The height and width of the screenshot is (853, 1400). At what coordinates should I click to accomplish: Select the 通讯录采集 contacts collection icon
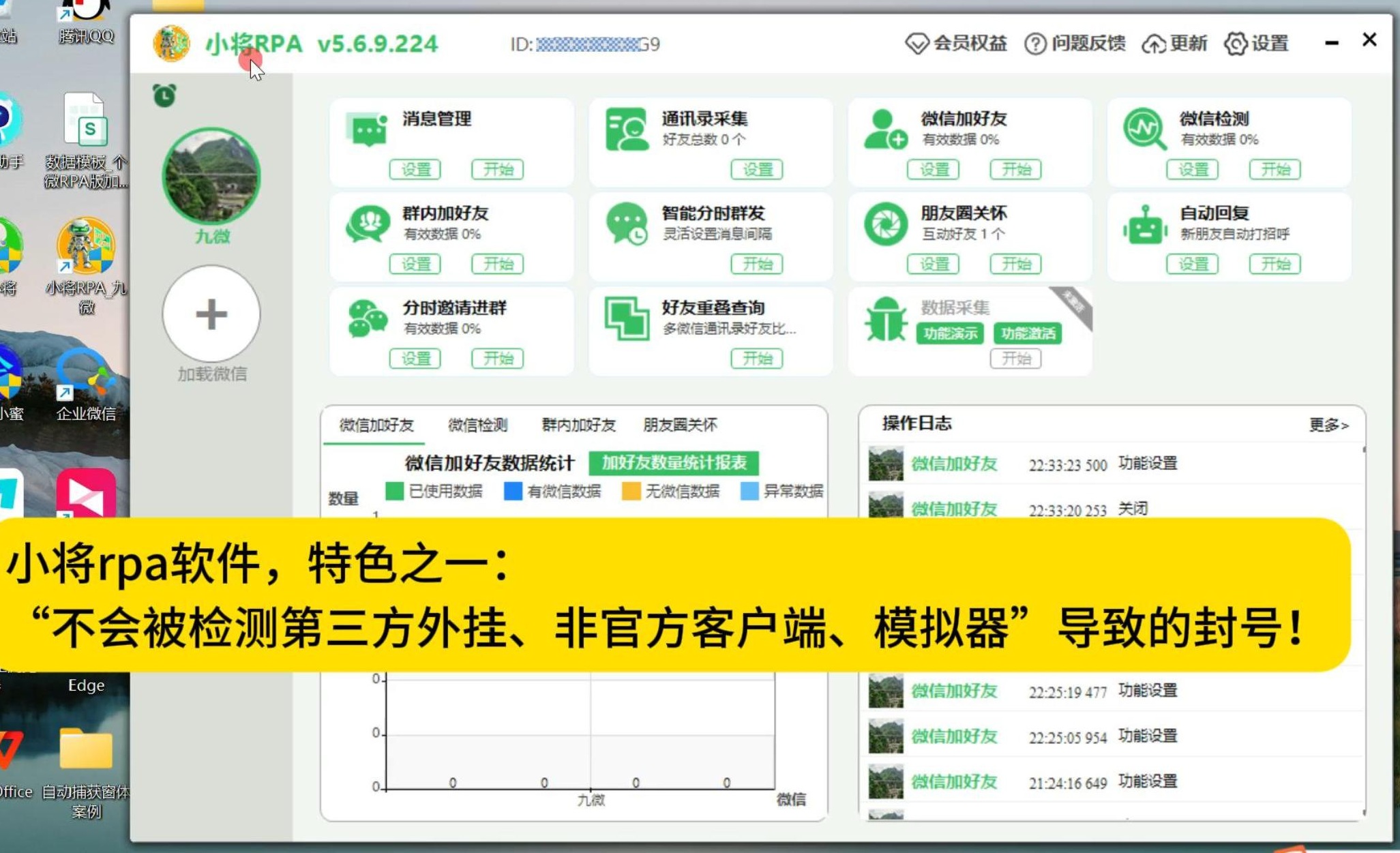pyautogui.click(x=627, y=129)
